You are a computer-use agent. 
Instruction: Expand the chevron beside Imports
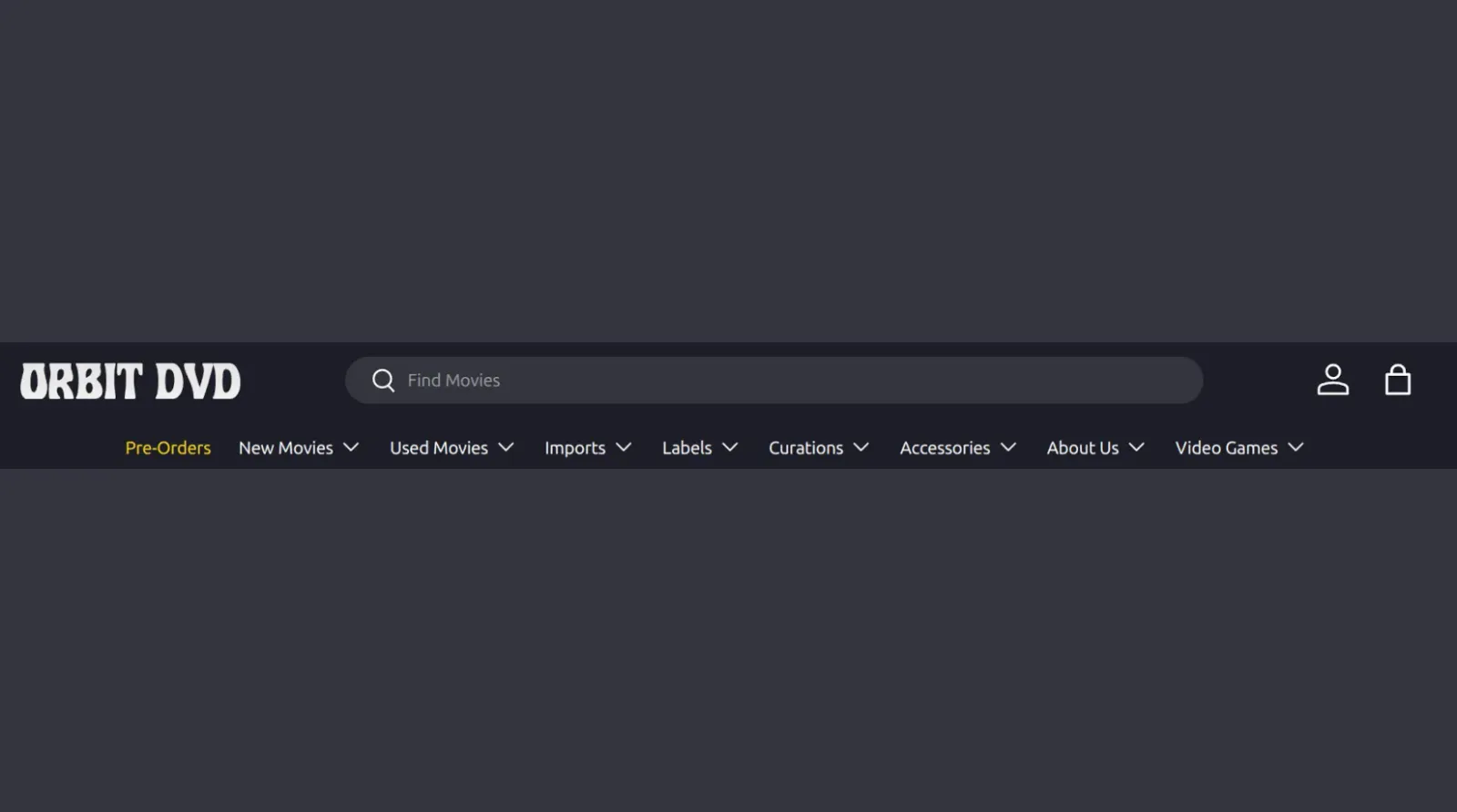[x=624, y=447]
